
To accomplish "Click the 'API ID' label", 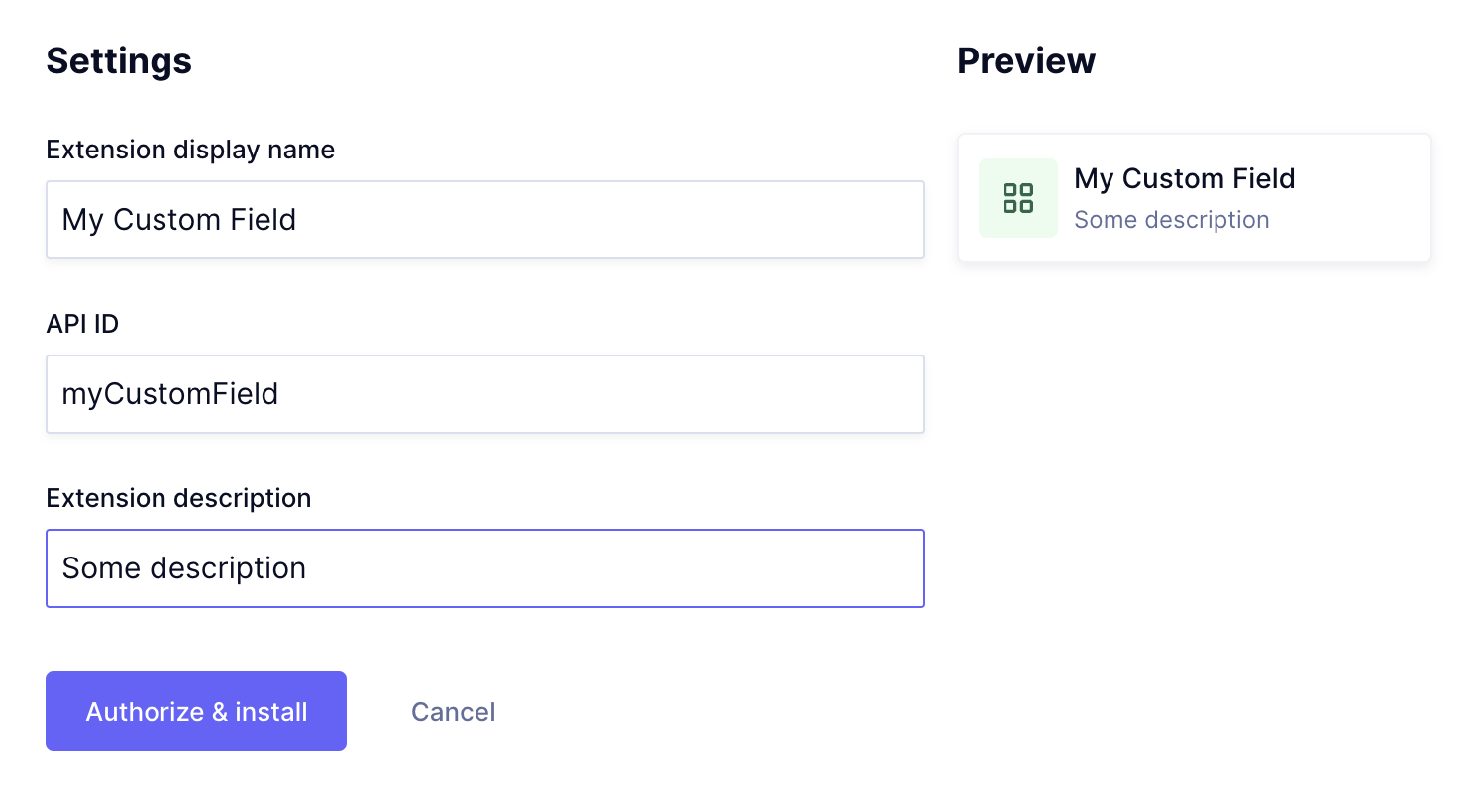I will (82, 324).
